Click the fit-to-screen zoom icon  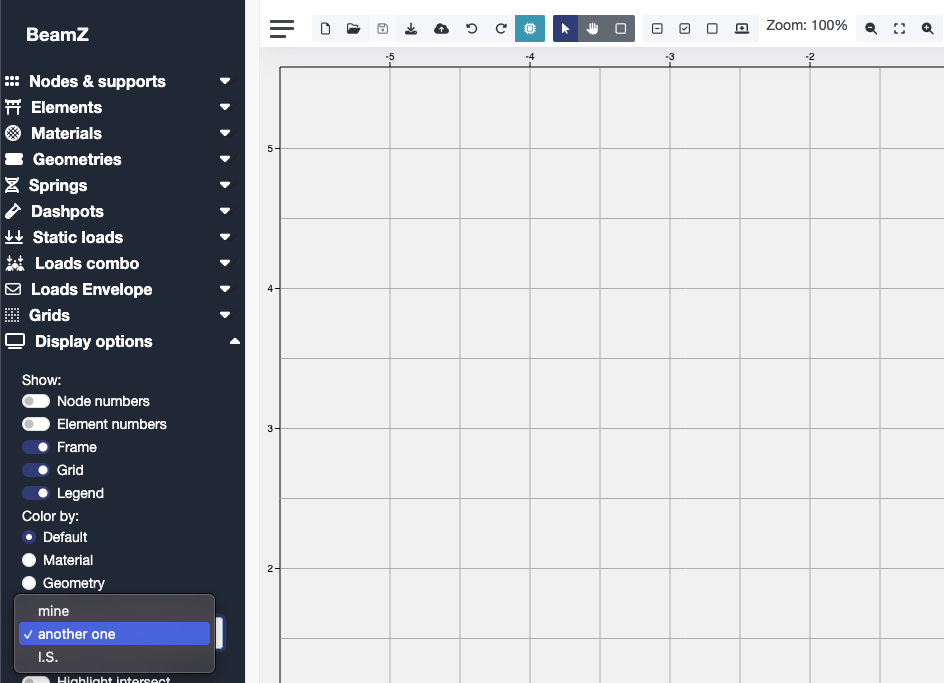(899, 29)
